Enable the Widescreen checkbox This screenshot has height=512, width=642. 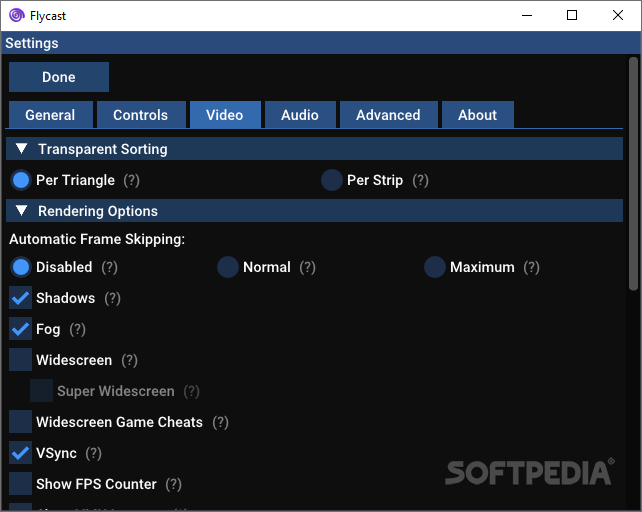pos(20,360)
